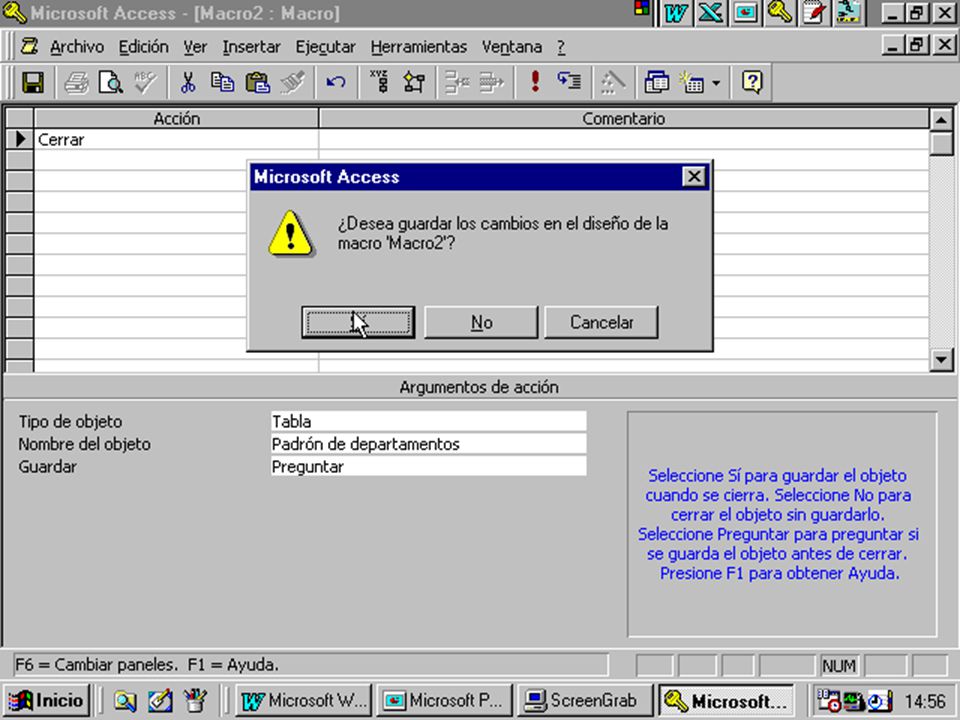Confirm saving with the Sí button under the cursor
Screen dimensions: 960x720
click(358, 322)
